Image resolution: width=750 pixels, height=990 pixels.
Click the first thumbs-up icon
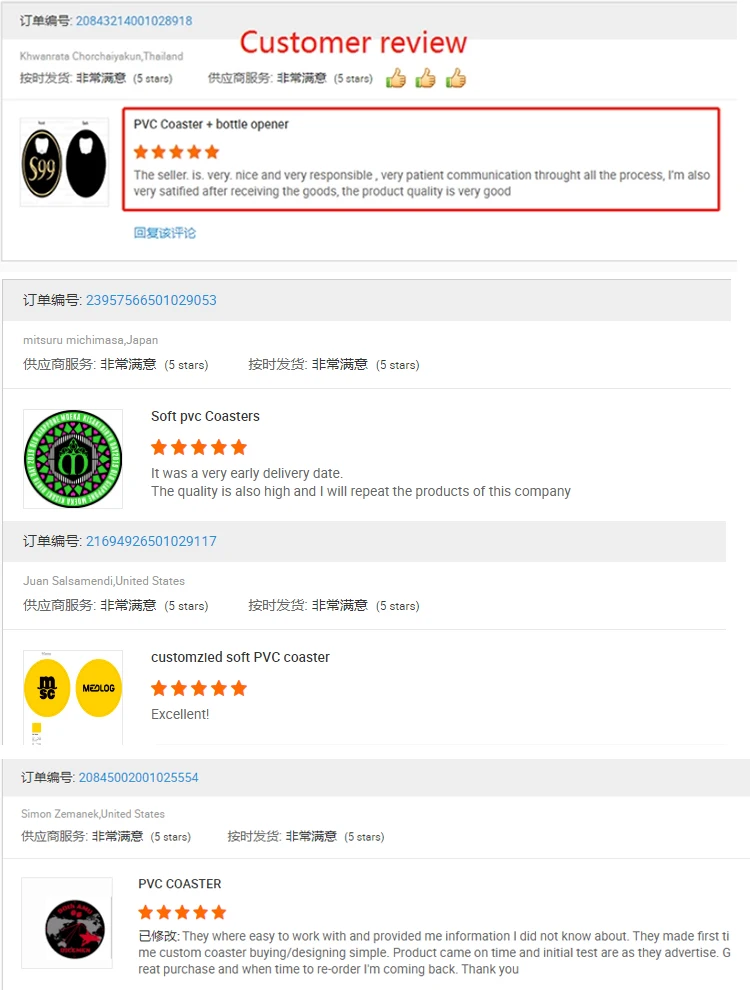tap(396, 78)
